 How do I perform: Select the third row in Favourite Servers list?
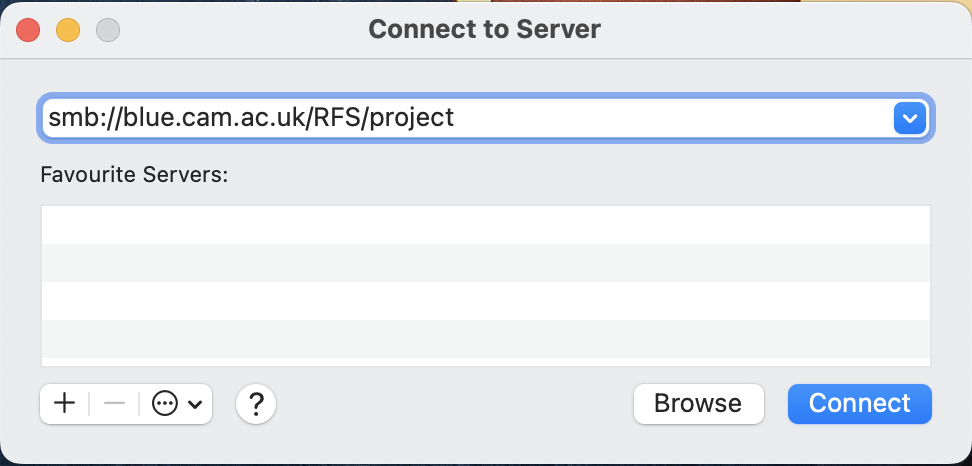485,301
